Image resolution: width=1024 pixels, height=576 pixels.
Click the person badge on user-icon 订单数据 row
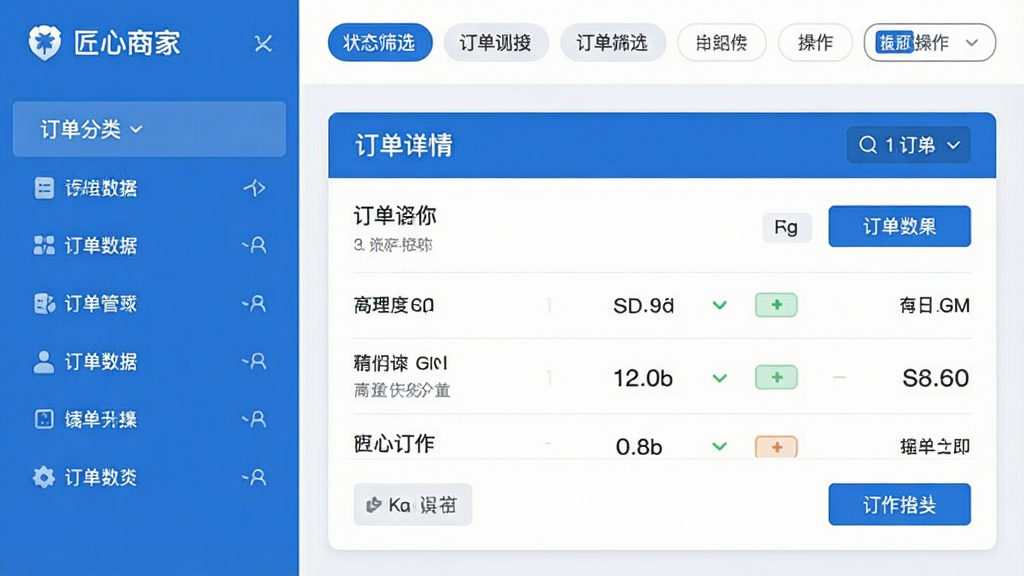click(x=255, y=361)
